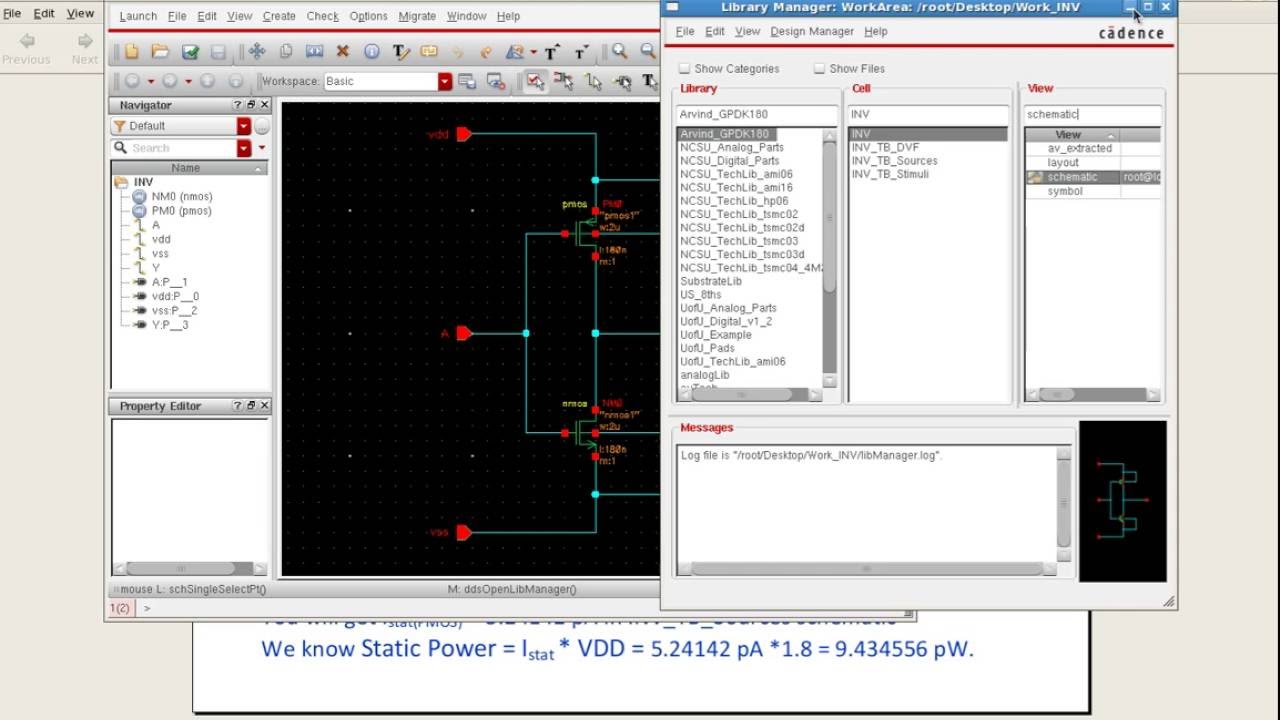1280x720 pixels.
Task: Open the Options menu in schematic editor
Action: (x=368, y=16)
